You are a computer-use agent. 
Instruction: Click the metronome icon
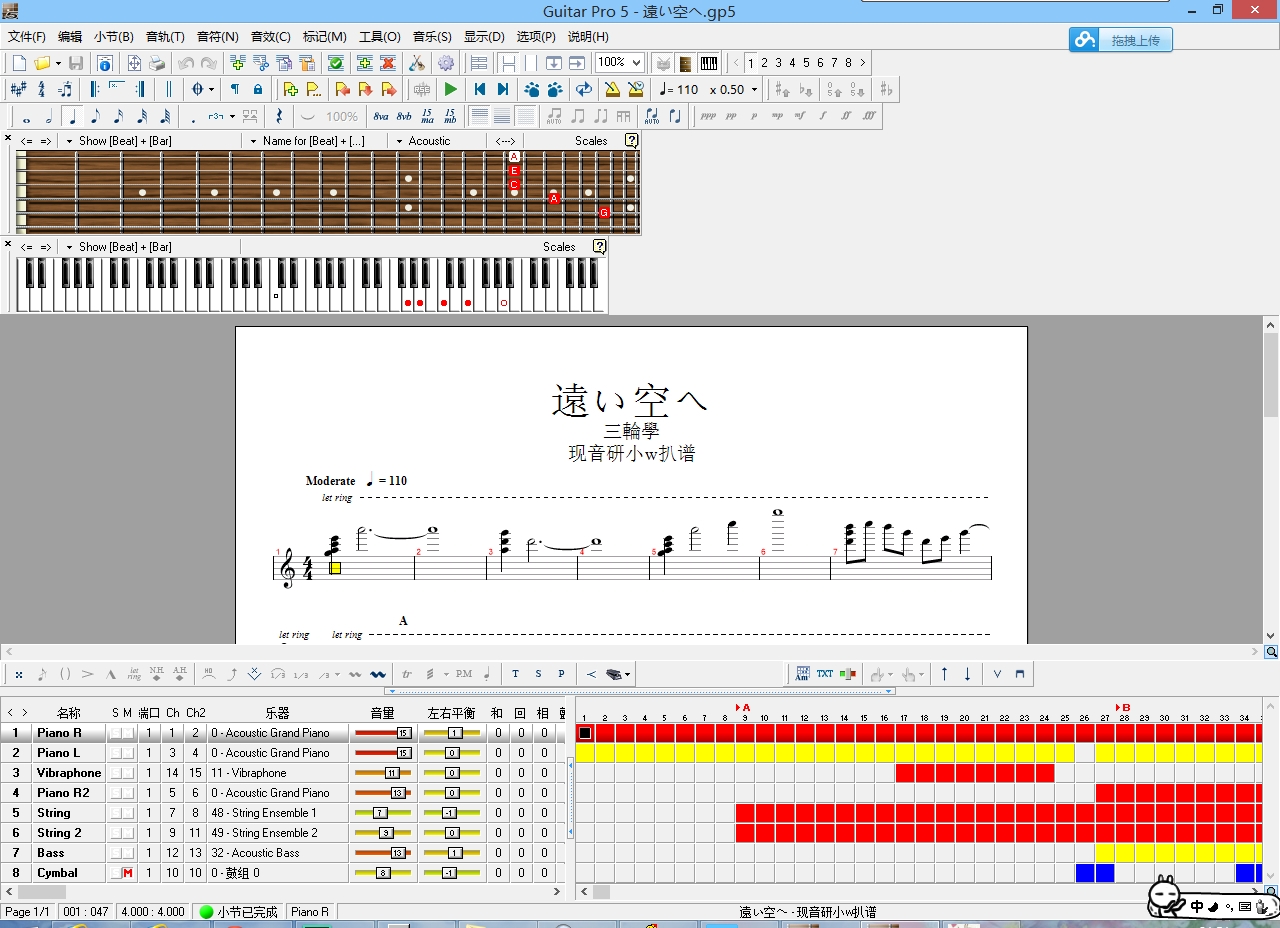612,89
